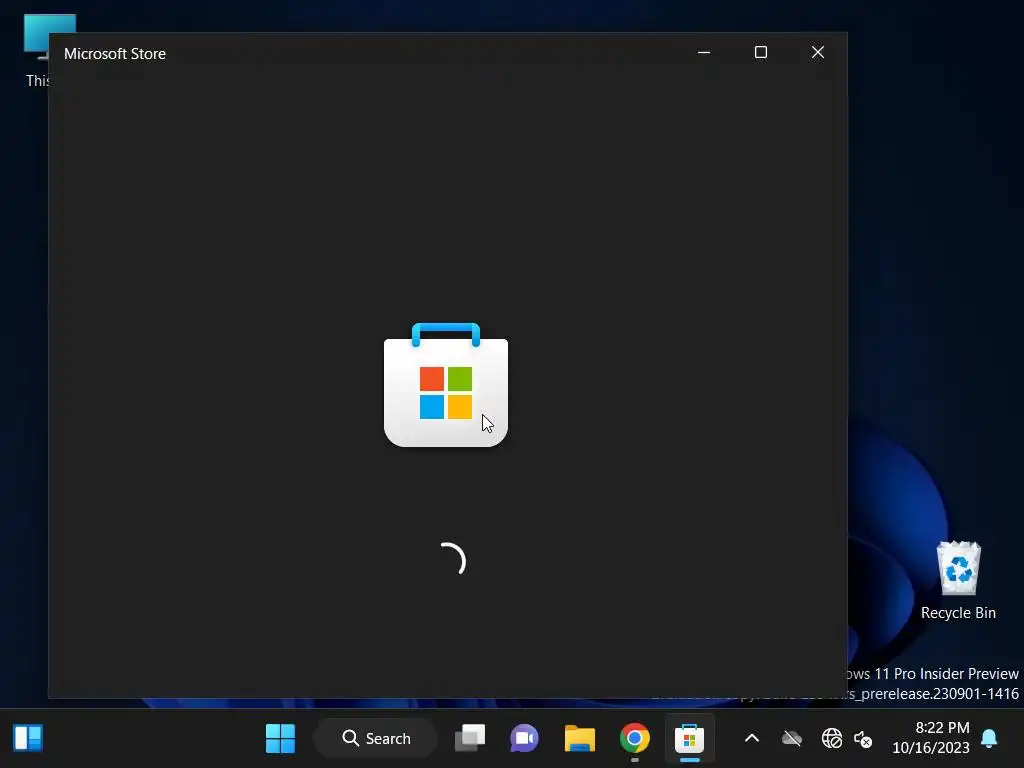Maximize the Microsoft Store window
Image resolution: width=1024 pixels, height=768 pixels.
coord(761,52)
